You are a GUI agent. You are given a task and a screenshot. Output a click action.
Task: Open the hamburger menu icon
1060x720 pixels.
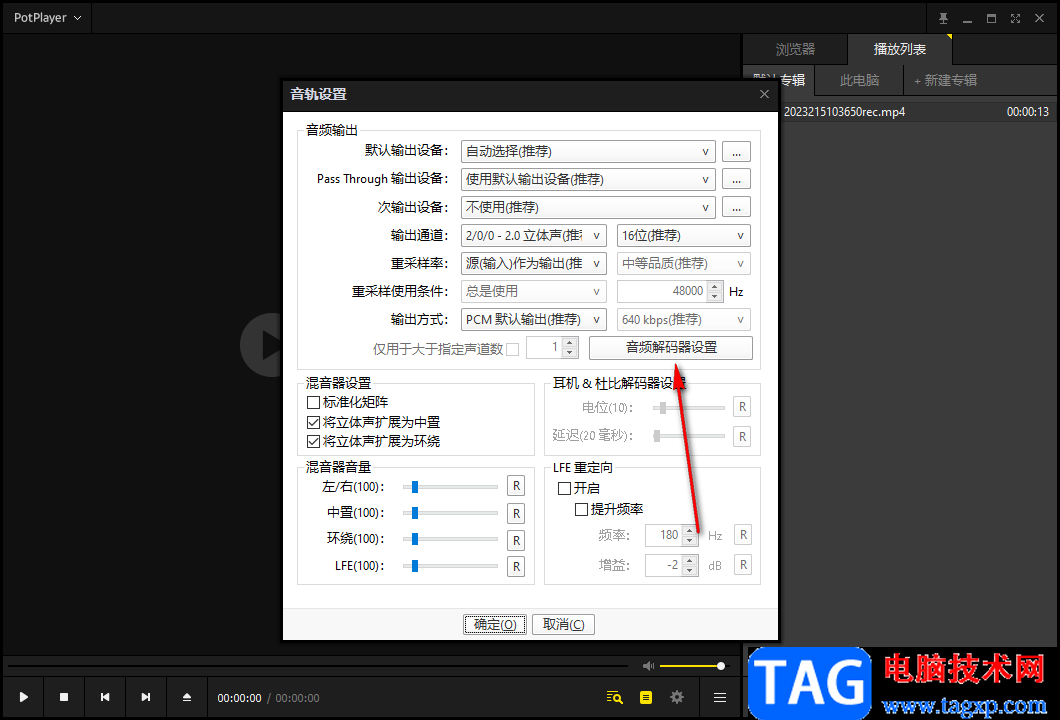tap(720, 697)
